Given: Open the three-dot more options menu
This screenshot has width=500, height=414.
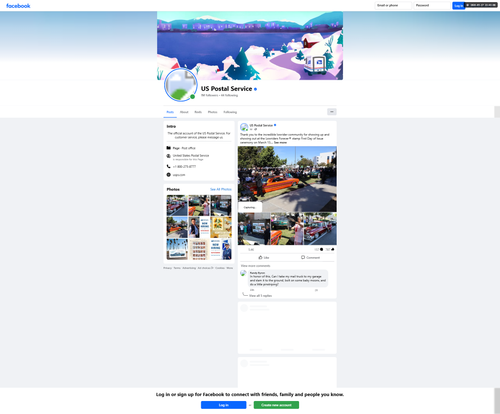Looking at the screenshot, I should click(332, 112).
